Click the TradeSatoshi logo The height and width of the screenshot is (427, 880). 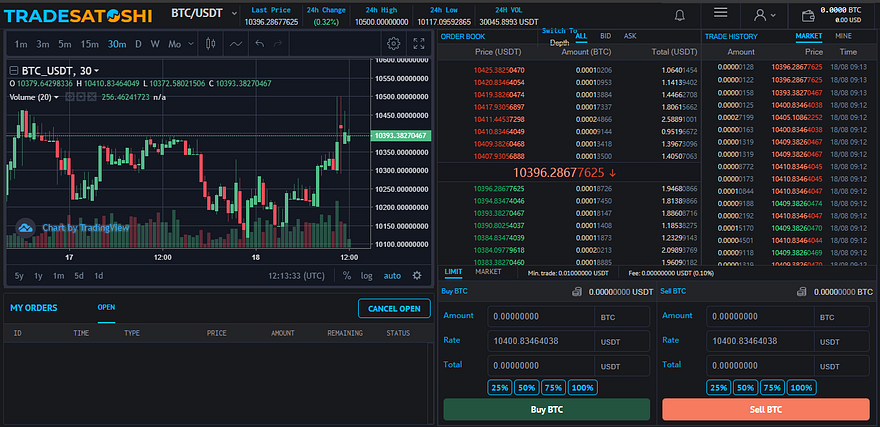[x=78, y=15]
